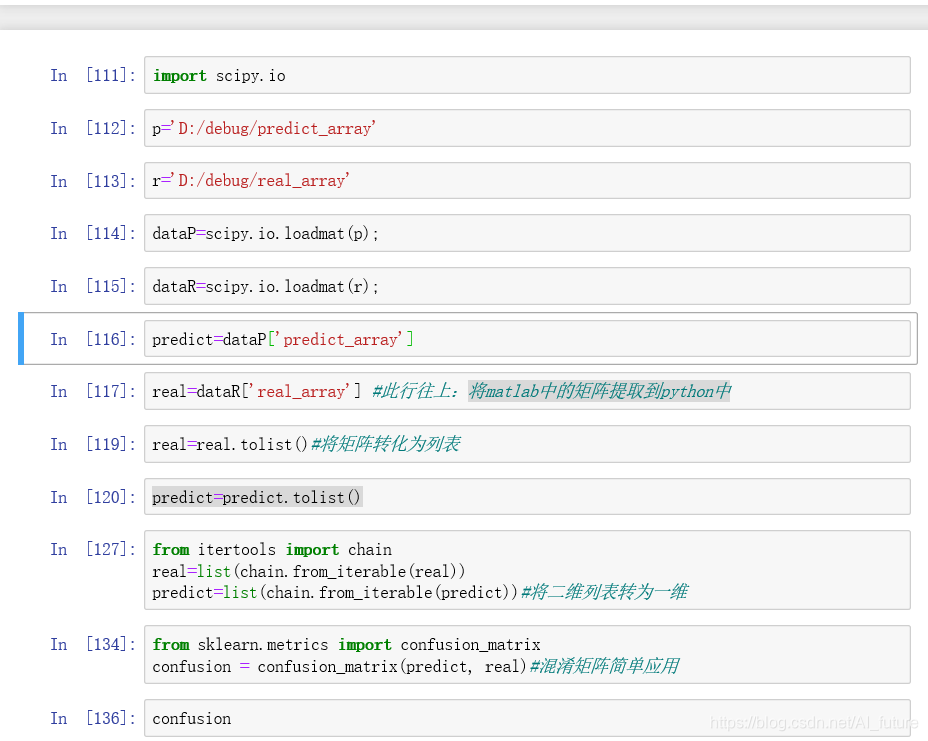Click the itertools chain import cell
The width and height of the screenshot is (928, 741).
click(527, 571)
